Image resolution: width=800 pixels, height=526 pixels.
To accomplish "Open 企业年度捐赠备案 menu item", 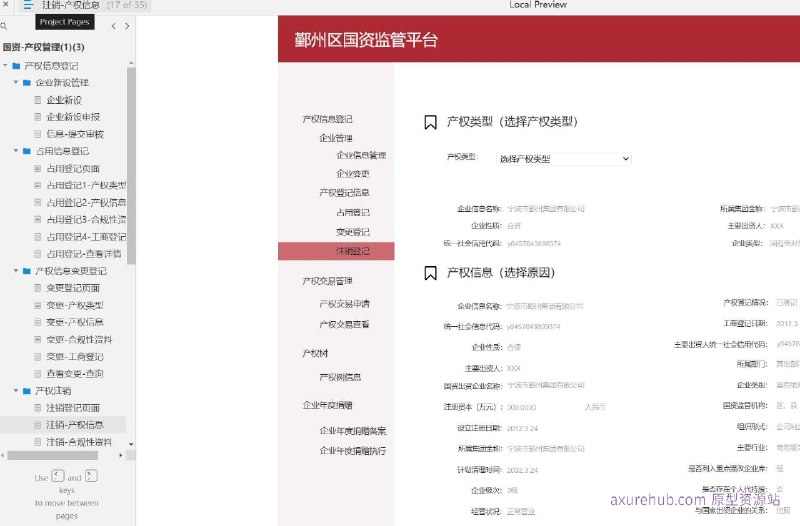I will pos(353,431).
